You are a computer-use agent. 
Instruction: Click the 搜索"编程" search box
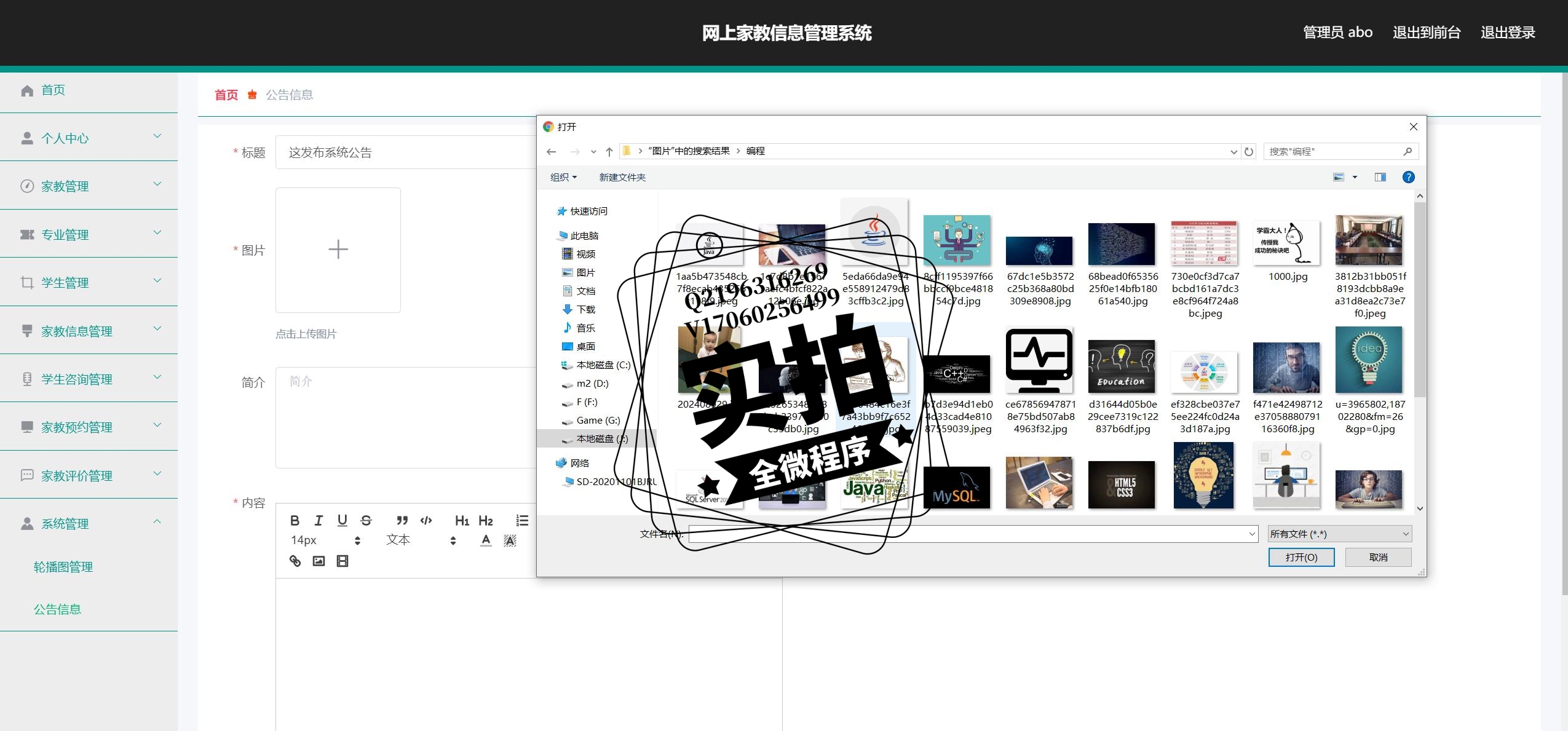pyautogui.click(x=1340, y=151)
